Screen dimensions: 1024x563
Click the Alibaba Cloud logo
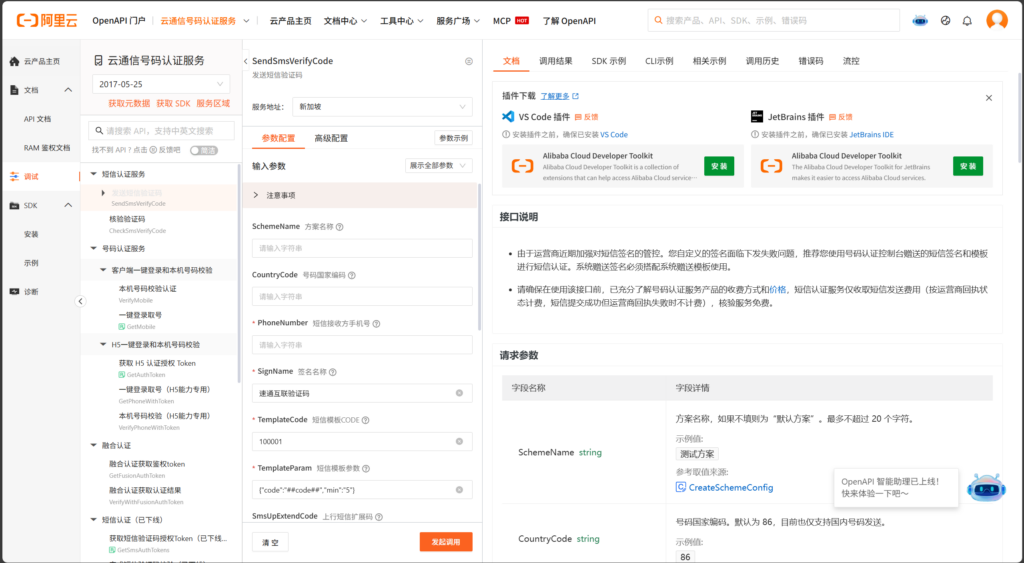point(42,20)
